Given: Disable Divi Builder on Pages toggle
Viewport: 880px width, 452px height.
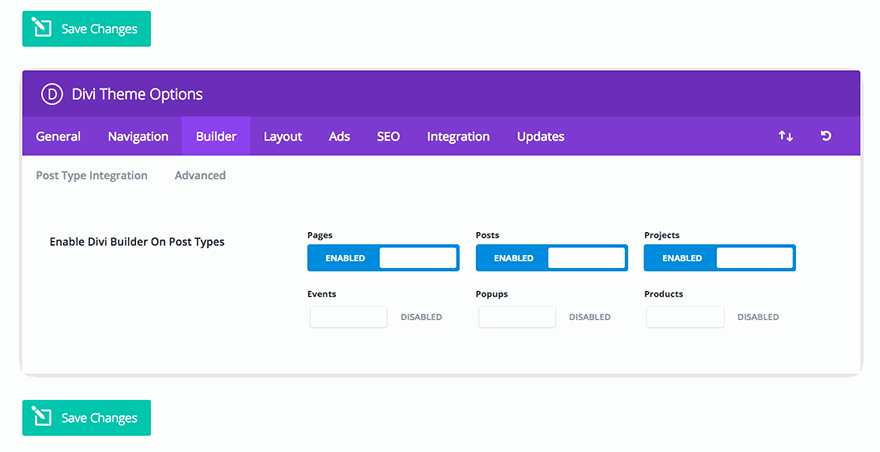Looking at the screenshot, I should pyautogui.click(x=382, y=258).
